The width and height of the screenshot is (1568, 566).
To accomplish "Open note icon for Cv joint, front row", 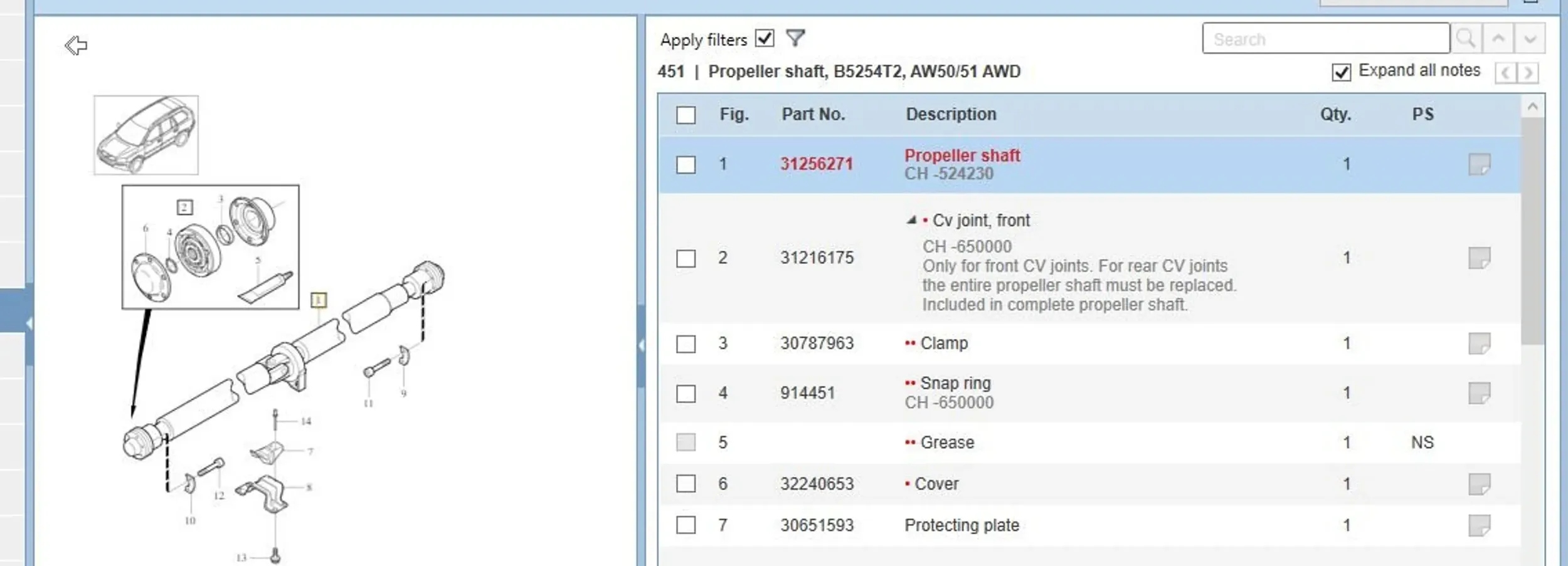I will (x=1480, y=258).
